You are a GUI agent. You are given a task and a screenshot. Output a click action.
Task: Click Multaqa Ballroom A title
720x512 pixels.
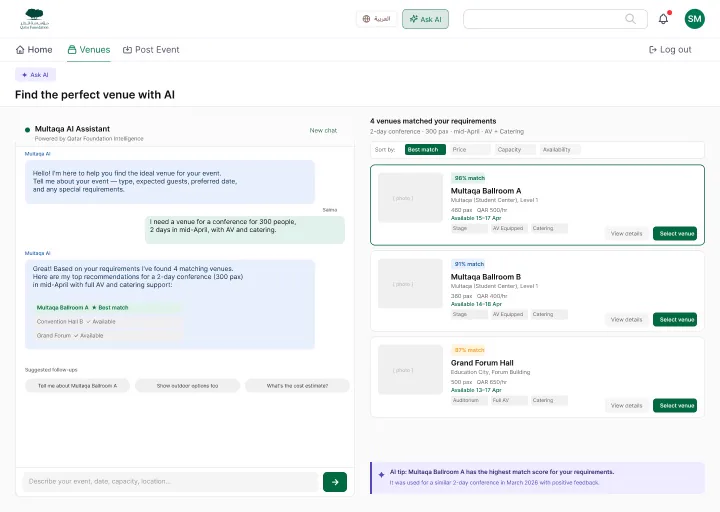[x=486, y=191]
